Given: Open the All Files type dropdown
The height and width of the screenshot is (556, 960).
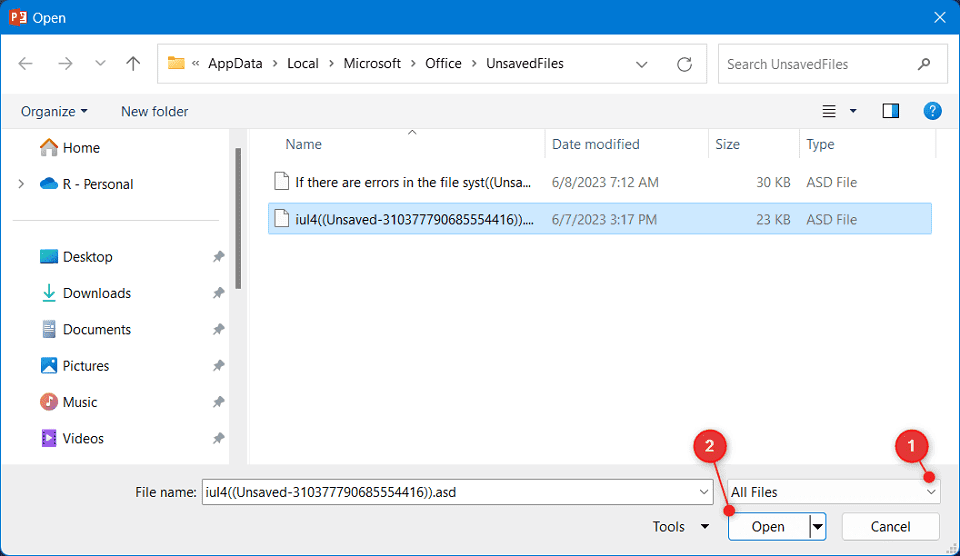Looking at the screenshot, I should pos(834,492).
